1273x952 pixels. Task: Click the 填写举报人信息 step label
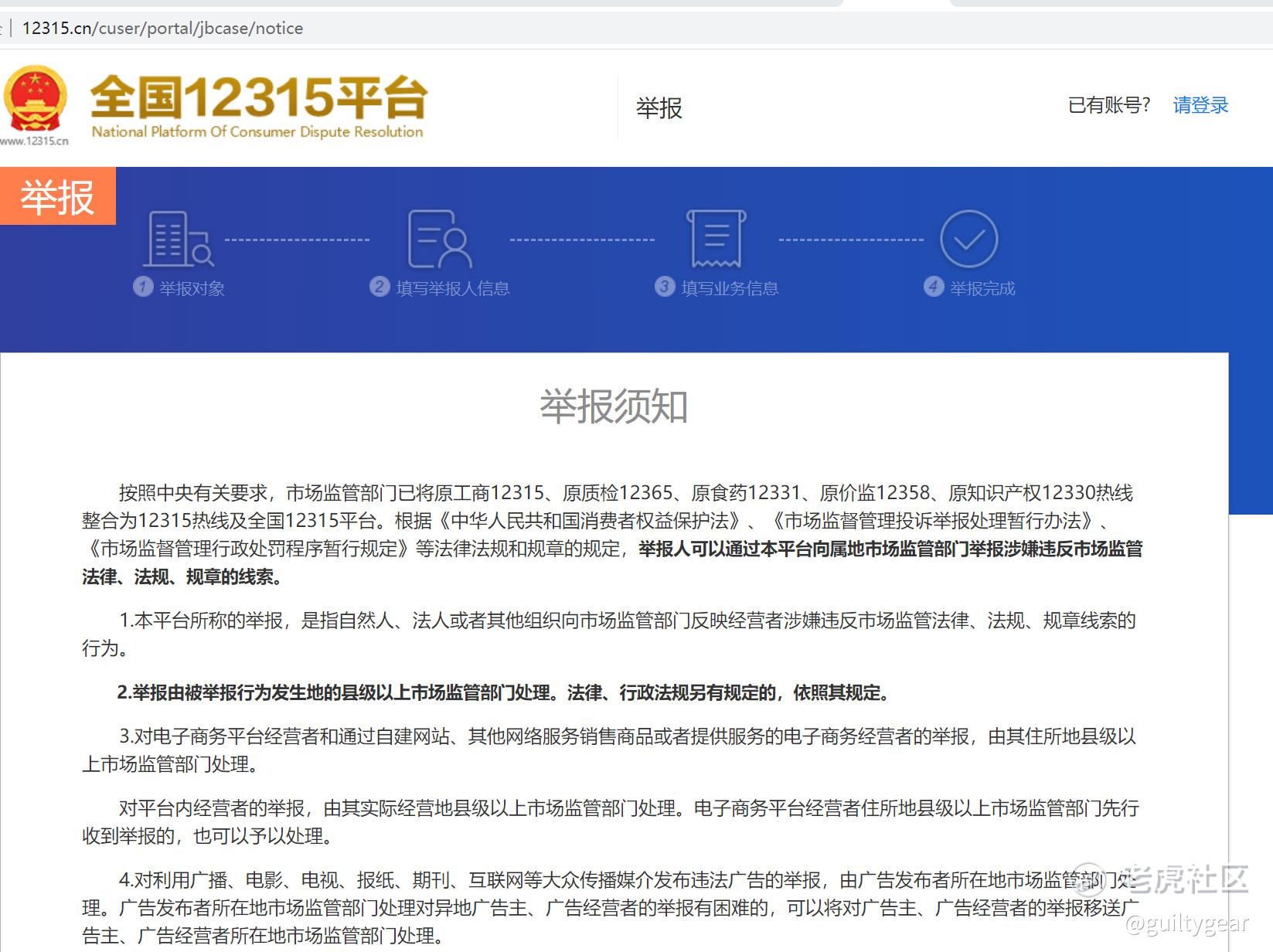453,288
